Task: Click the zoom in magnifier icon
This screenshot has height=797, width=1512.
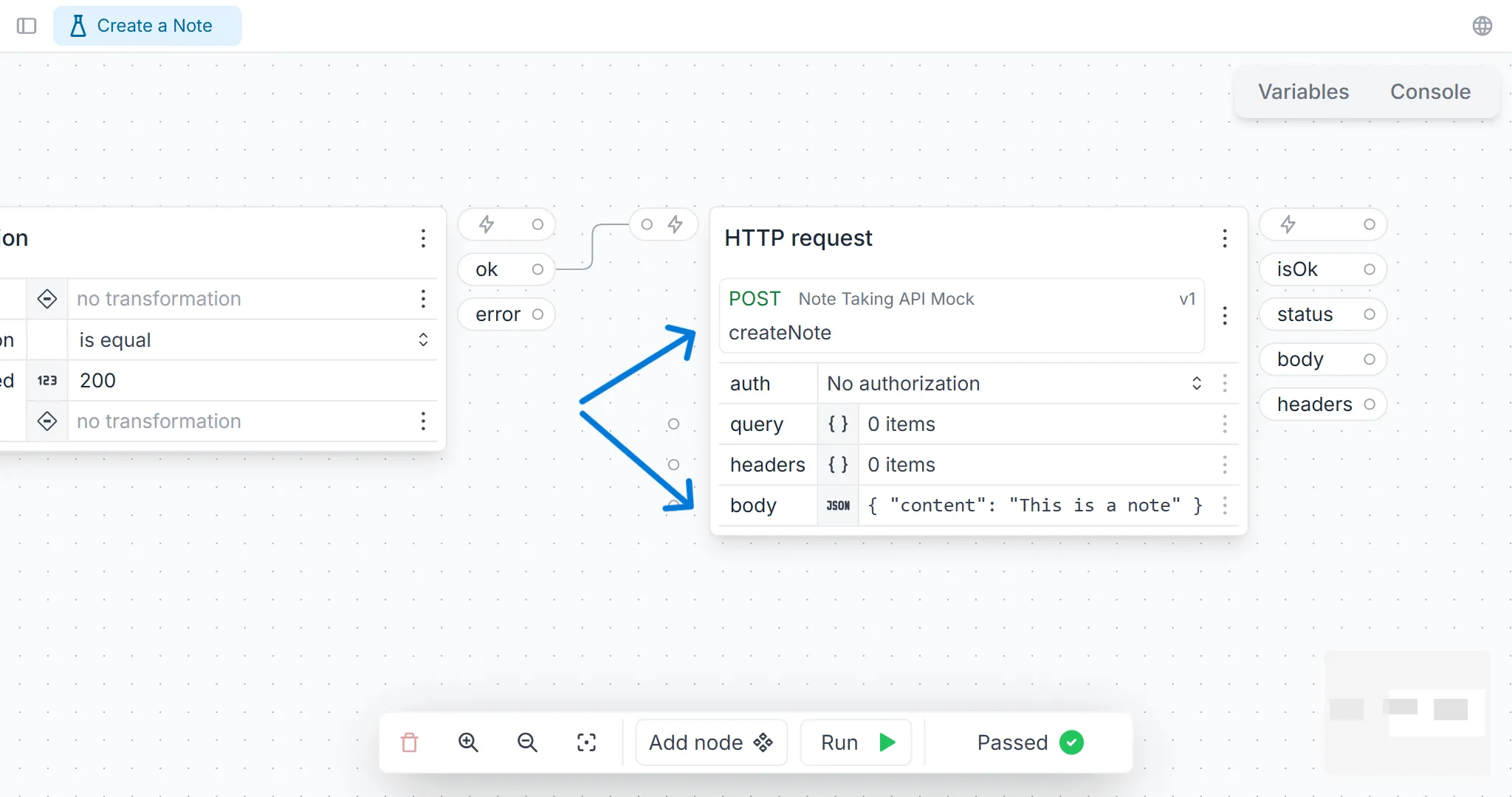Action: click(468, 742)
